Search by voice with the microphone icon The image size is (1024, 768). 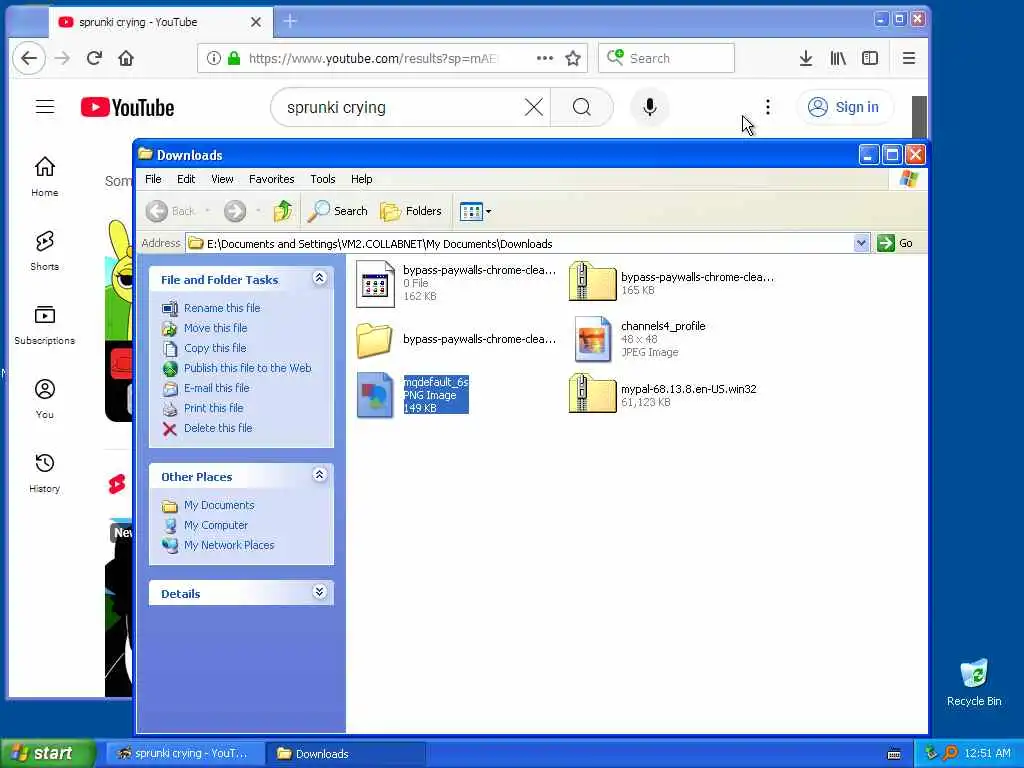pos(649,107)
